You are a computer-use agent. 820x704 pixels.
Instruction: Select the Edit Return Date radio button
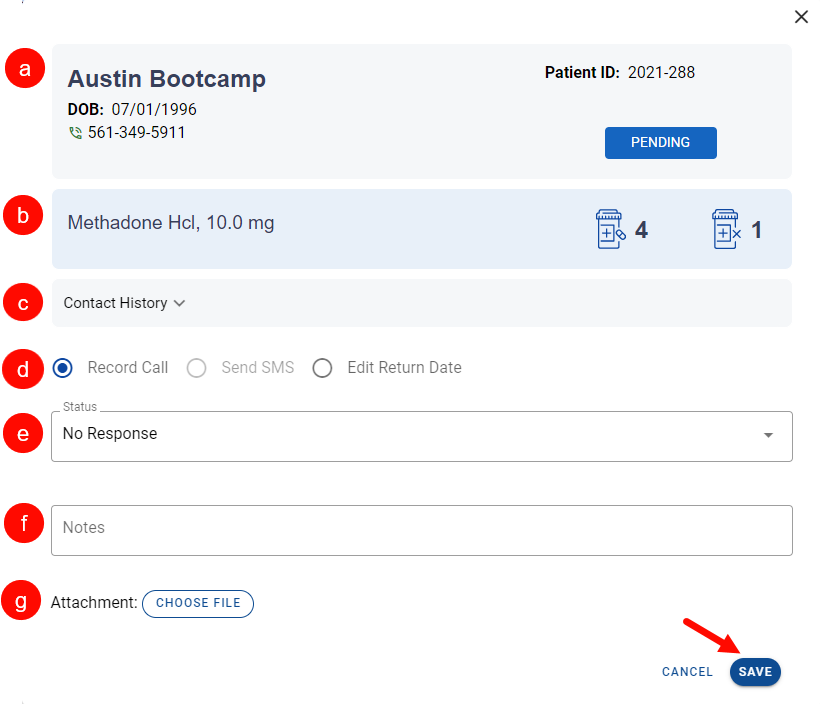click(322, 368)
